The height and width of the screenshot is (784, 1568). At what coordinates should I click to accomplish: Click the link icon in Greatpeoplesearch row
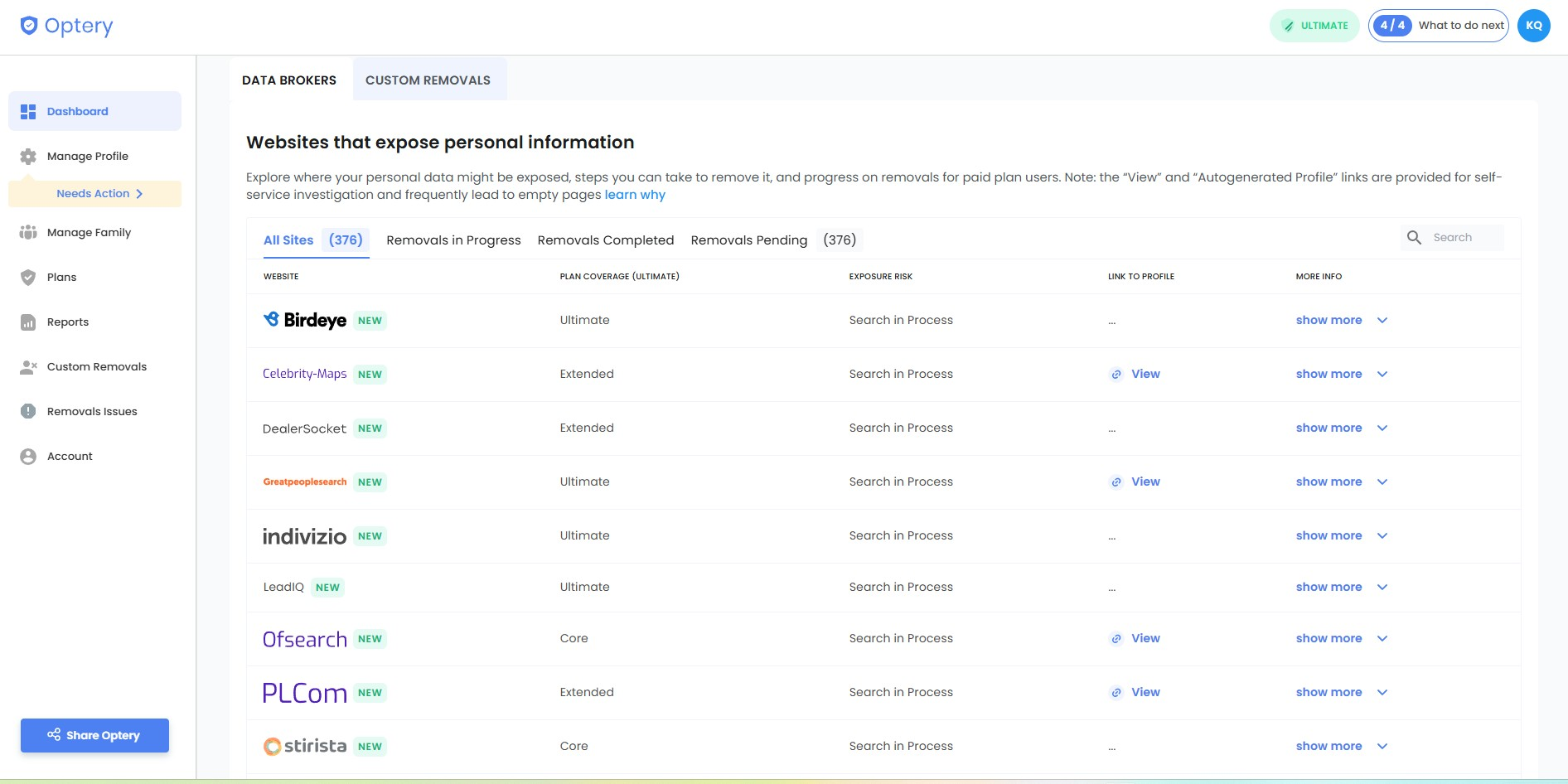[x=1116, y=482]
